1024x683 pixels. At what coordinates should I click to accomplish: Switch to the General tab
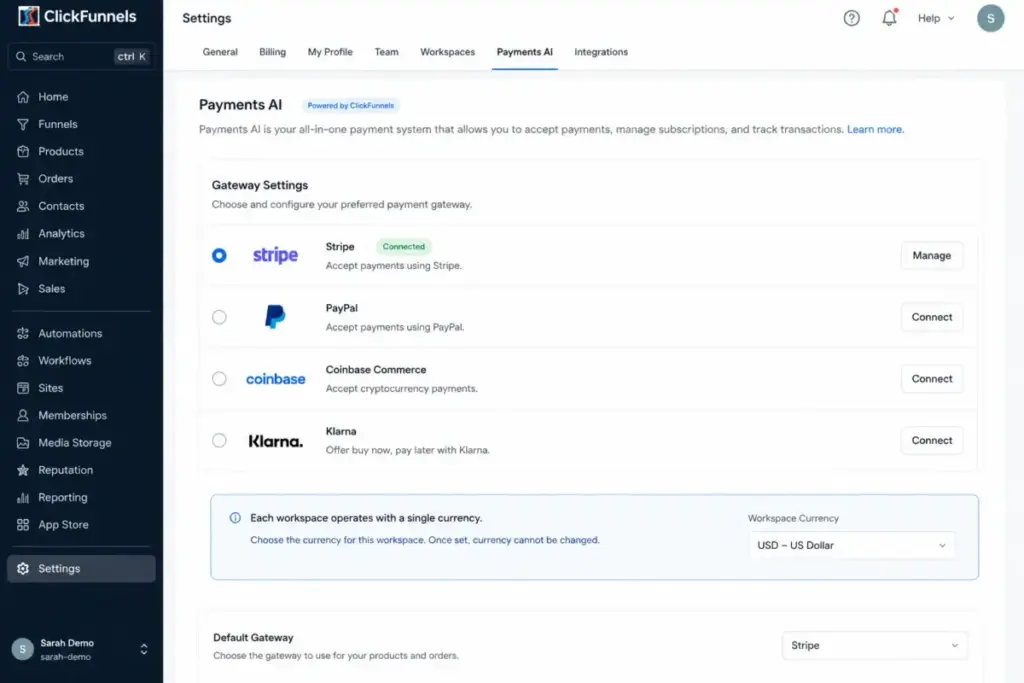tap(220, 52)
